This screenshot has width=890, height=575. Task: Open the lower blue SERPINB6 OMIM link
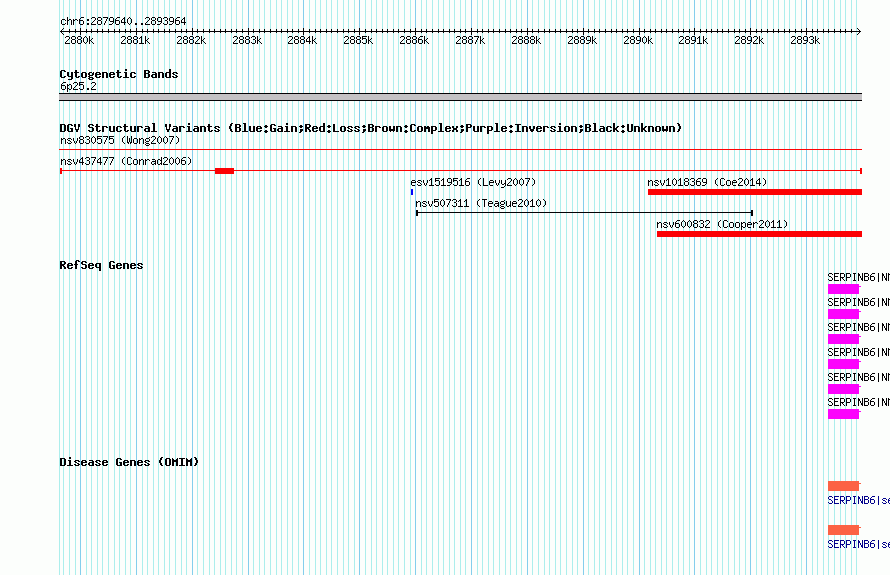[x=858, y=544]
